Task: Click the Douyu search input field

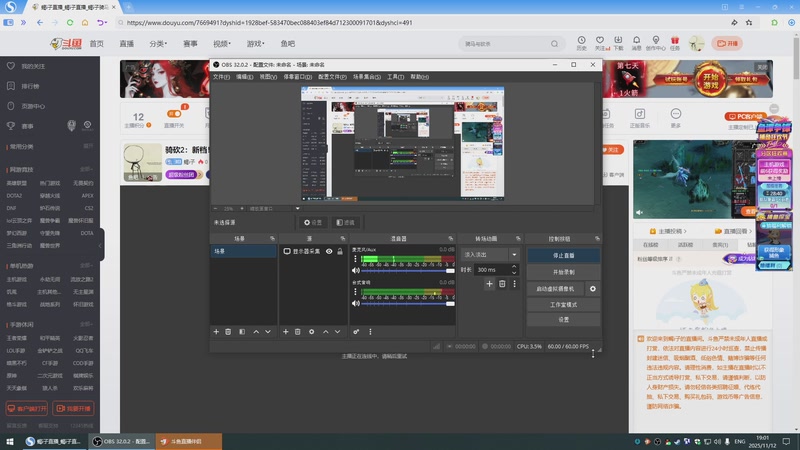Action: pyautogui.click(x=504, y=44)
